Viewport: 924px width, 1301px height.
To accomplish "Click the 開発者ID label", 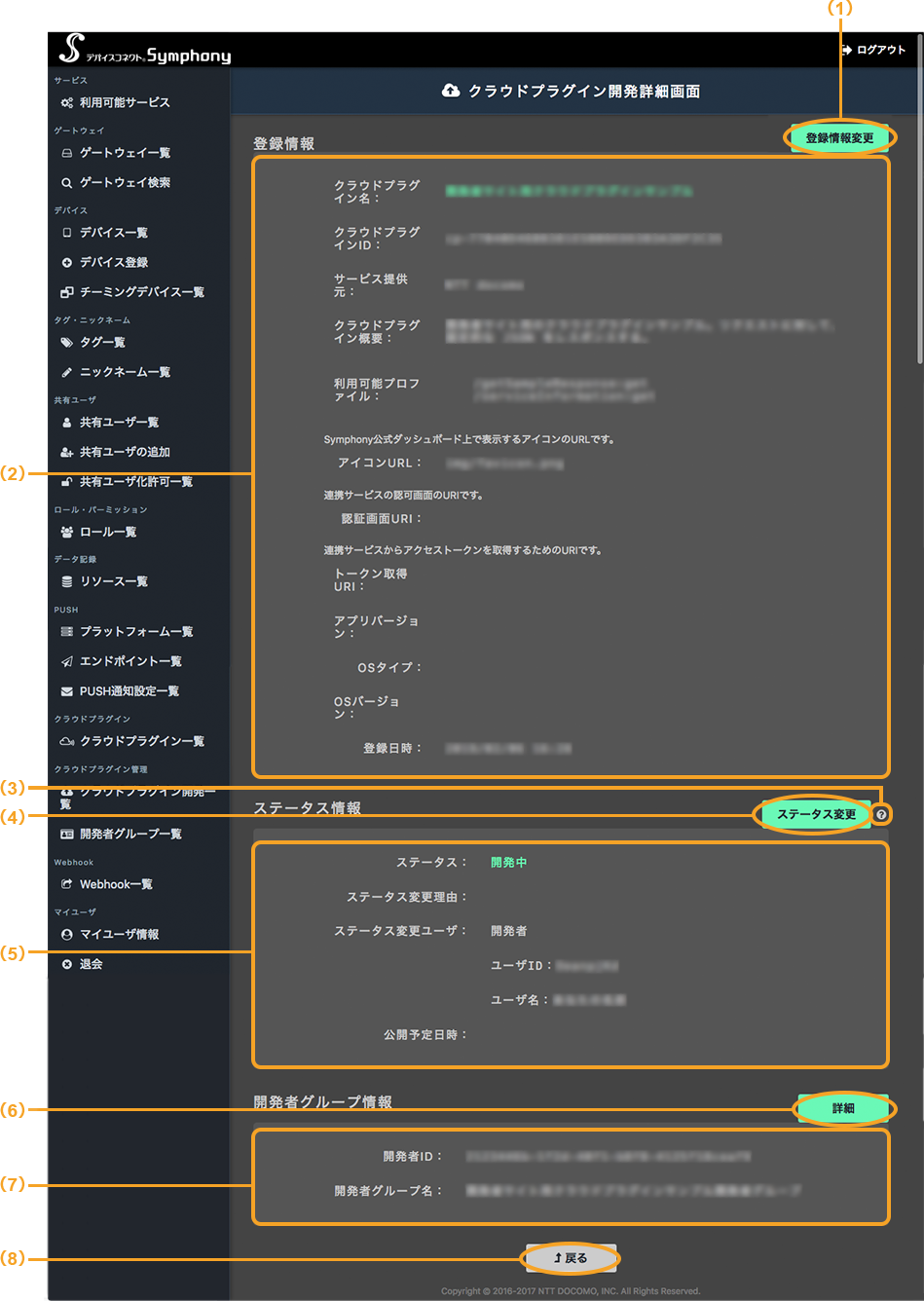I will click(413, 1157).
